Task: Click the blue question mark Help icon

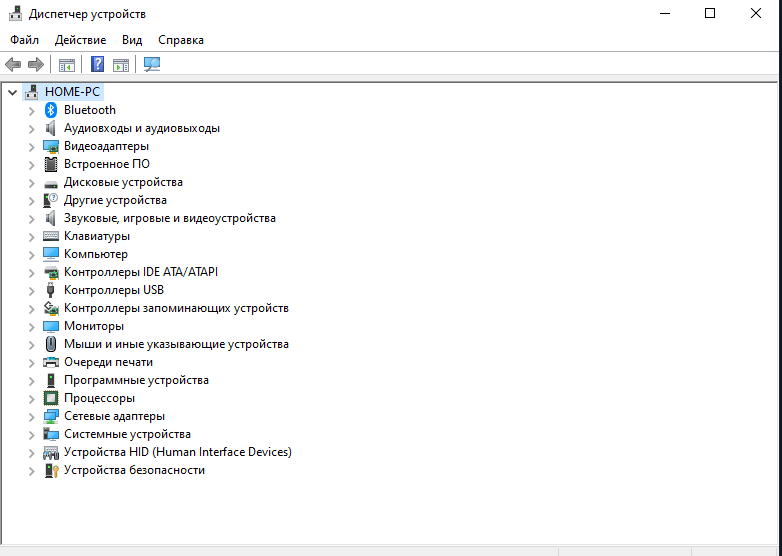Action: coord(97,64)
